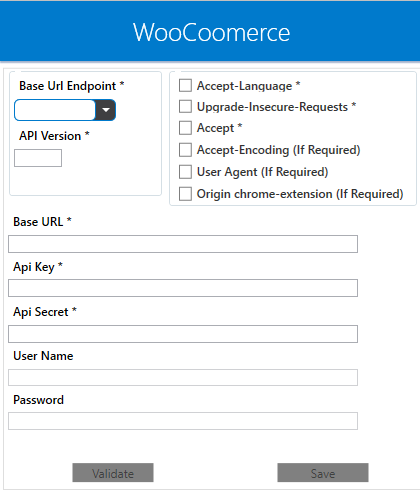
Task: Click the User Name input field
Action: point(183,377)
